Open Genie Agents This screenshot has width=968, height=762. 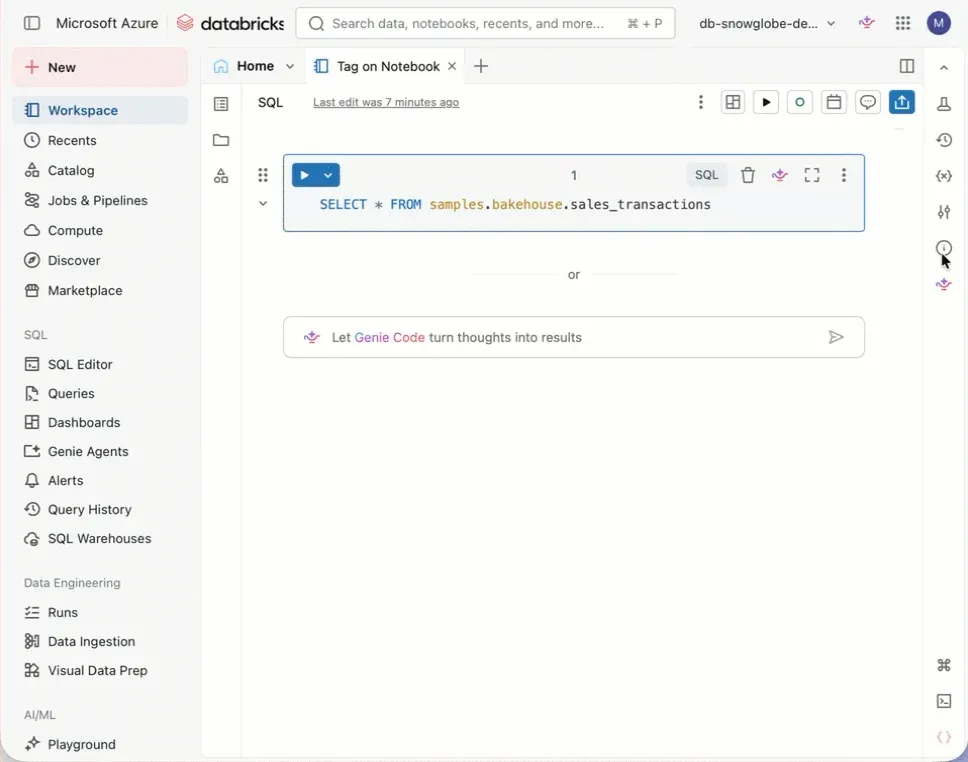[100, 451]
